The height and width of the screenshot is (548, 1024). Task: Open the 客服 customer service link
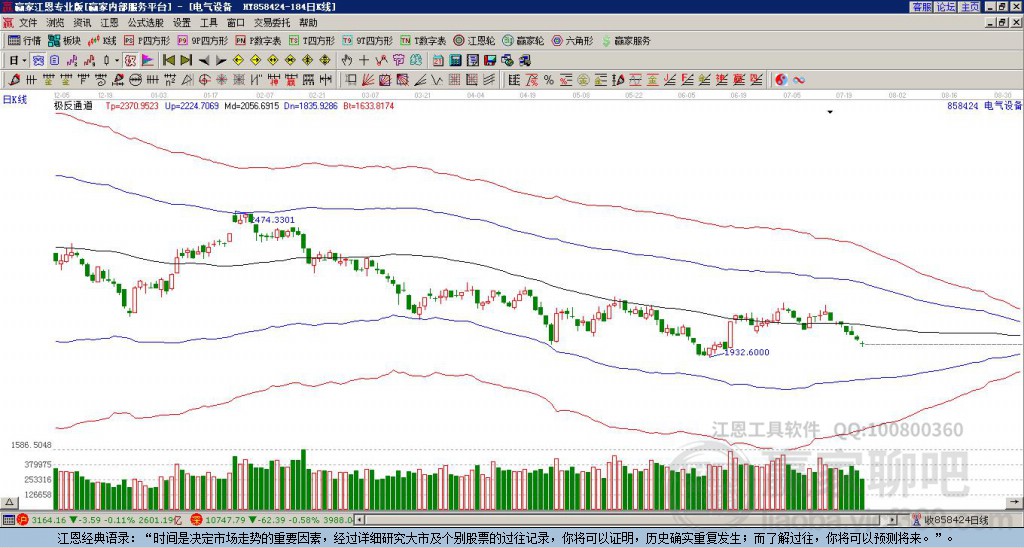921,7
